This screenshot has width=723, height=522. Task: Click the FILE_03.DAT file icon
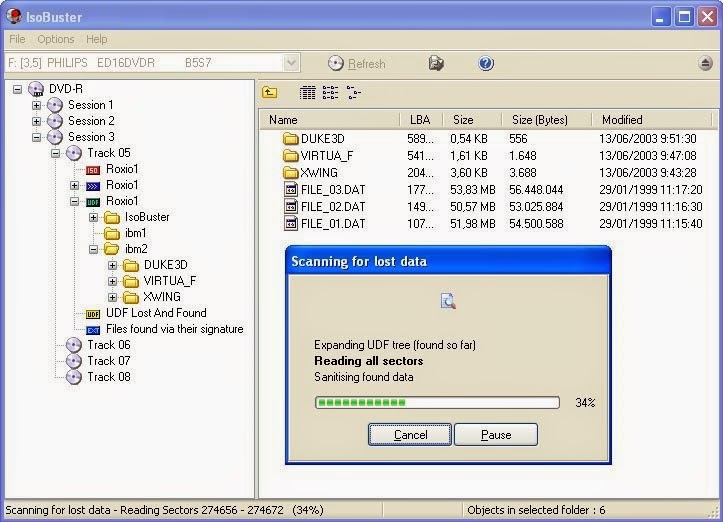tap(290, 190)
